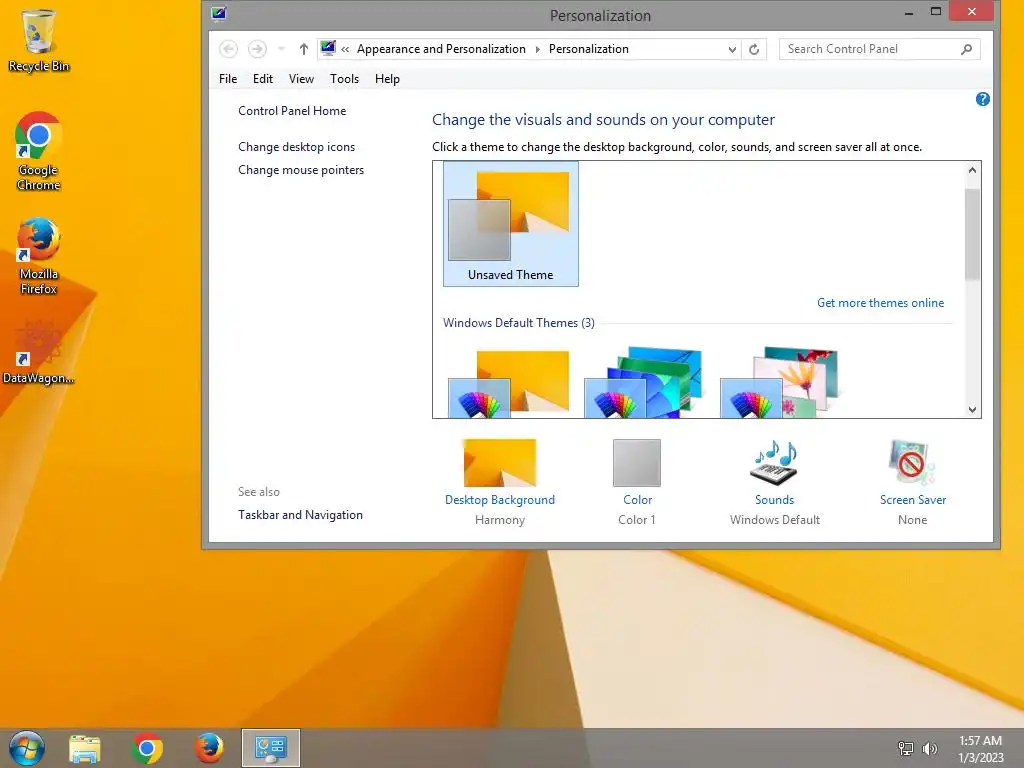Image resolution: width=1024 pixels, height=768 pixels.
Task: Select the Unsaved Theme thumbnail
Action: pyautogui.click(x=511, y=224)
